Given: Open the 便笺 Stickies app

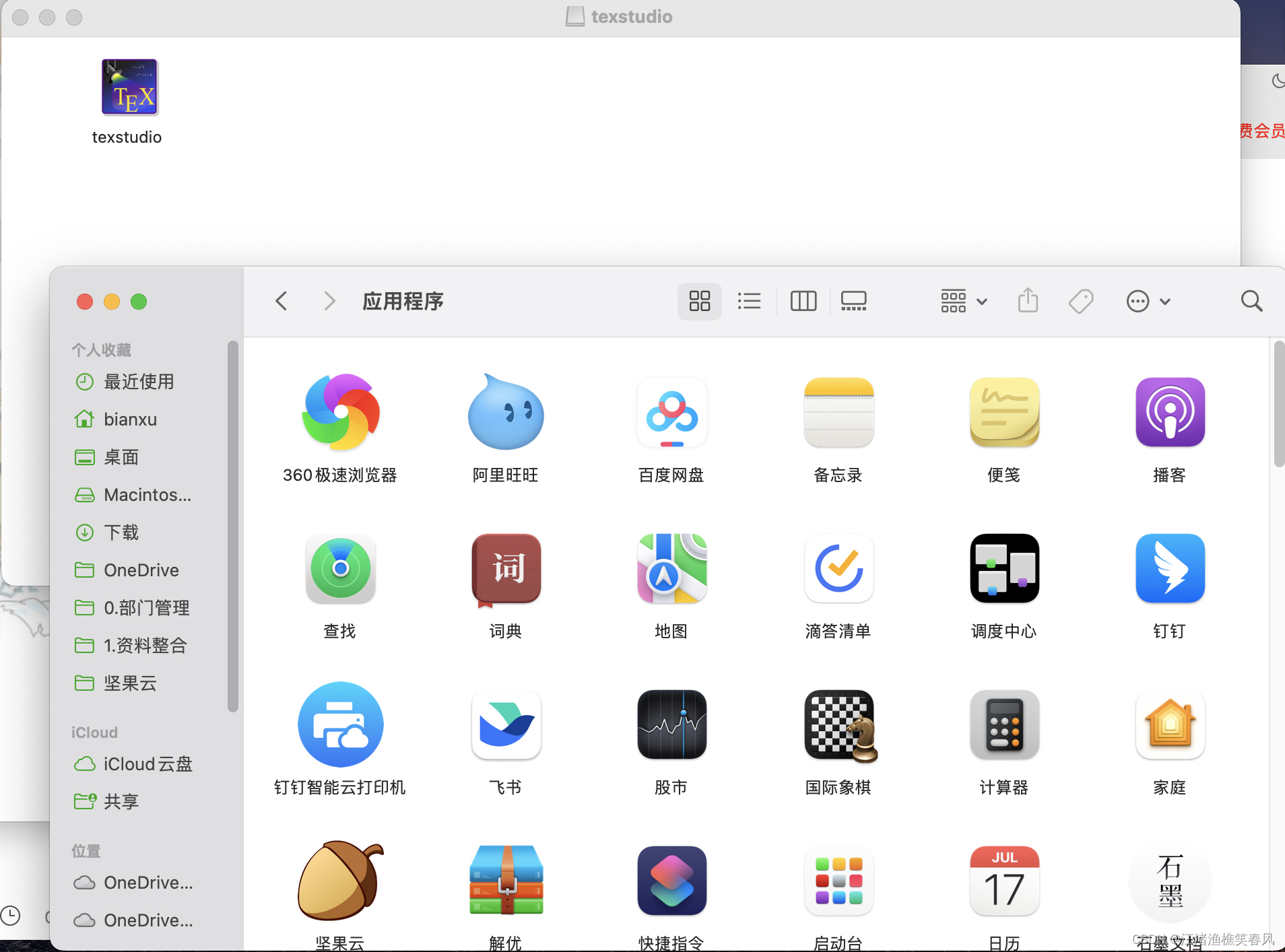Looking at the screenshot, I should [x=1004, y=412].
